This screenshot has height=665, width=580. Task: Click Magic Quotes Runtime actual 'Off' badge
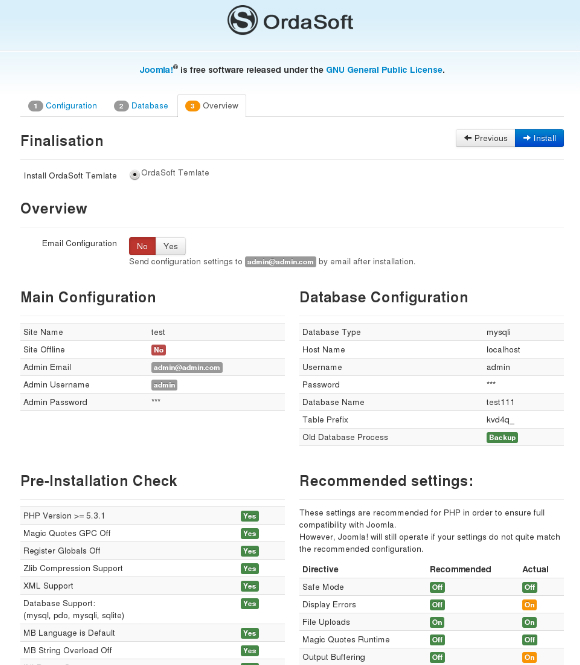click(530, 640)
